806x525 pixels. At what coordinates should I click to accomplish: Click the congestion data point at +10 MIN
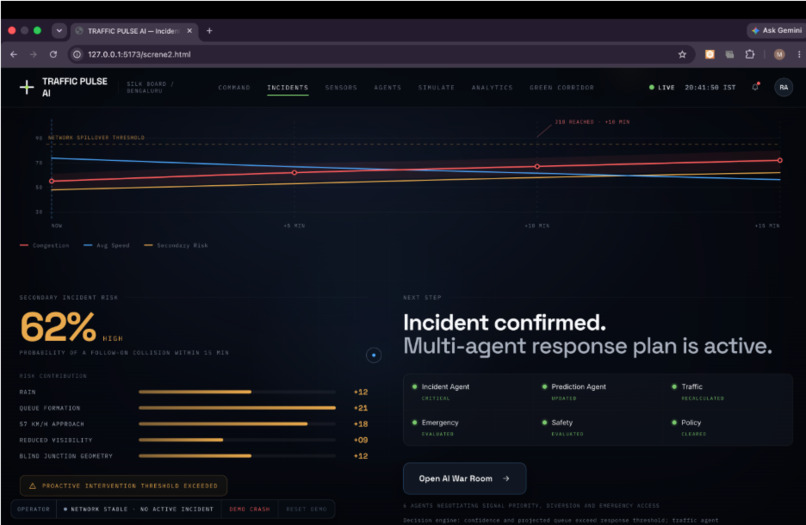pos(537,167)
